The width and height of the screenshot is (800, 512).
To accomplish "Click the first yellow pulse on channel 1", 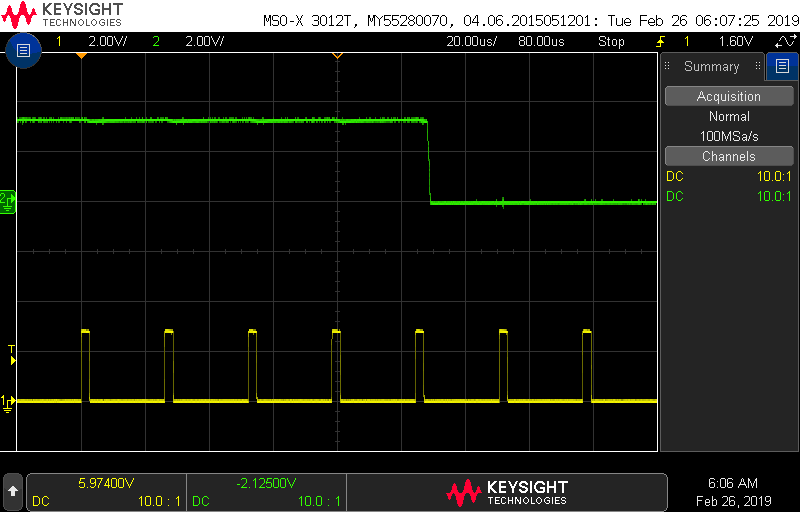I will (x=85, y=366).
